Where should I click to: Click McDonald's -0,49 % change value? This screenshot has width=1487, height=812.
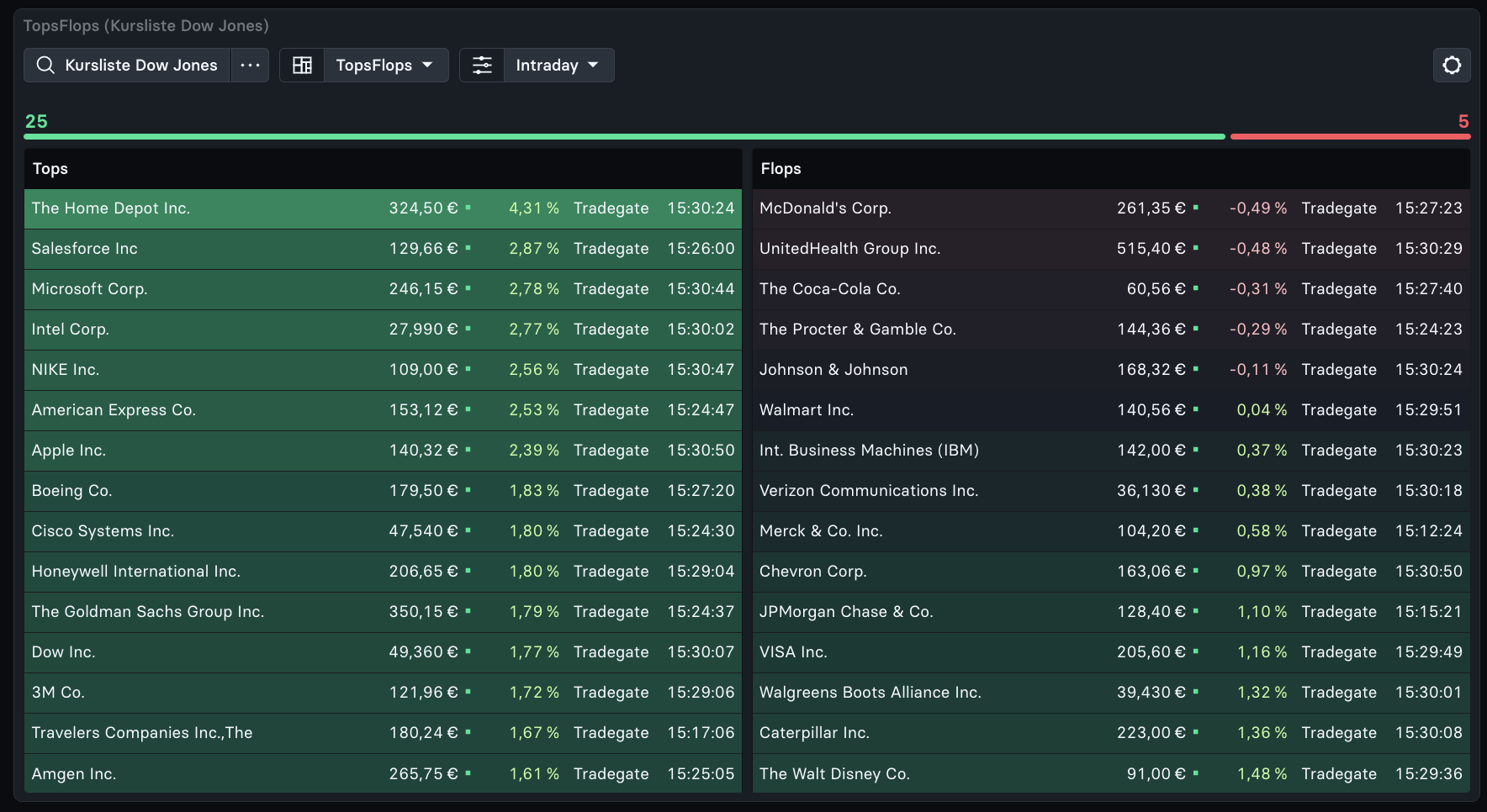pyautogui.click(x=1258, y=208)
